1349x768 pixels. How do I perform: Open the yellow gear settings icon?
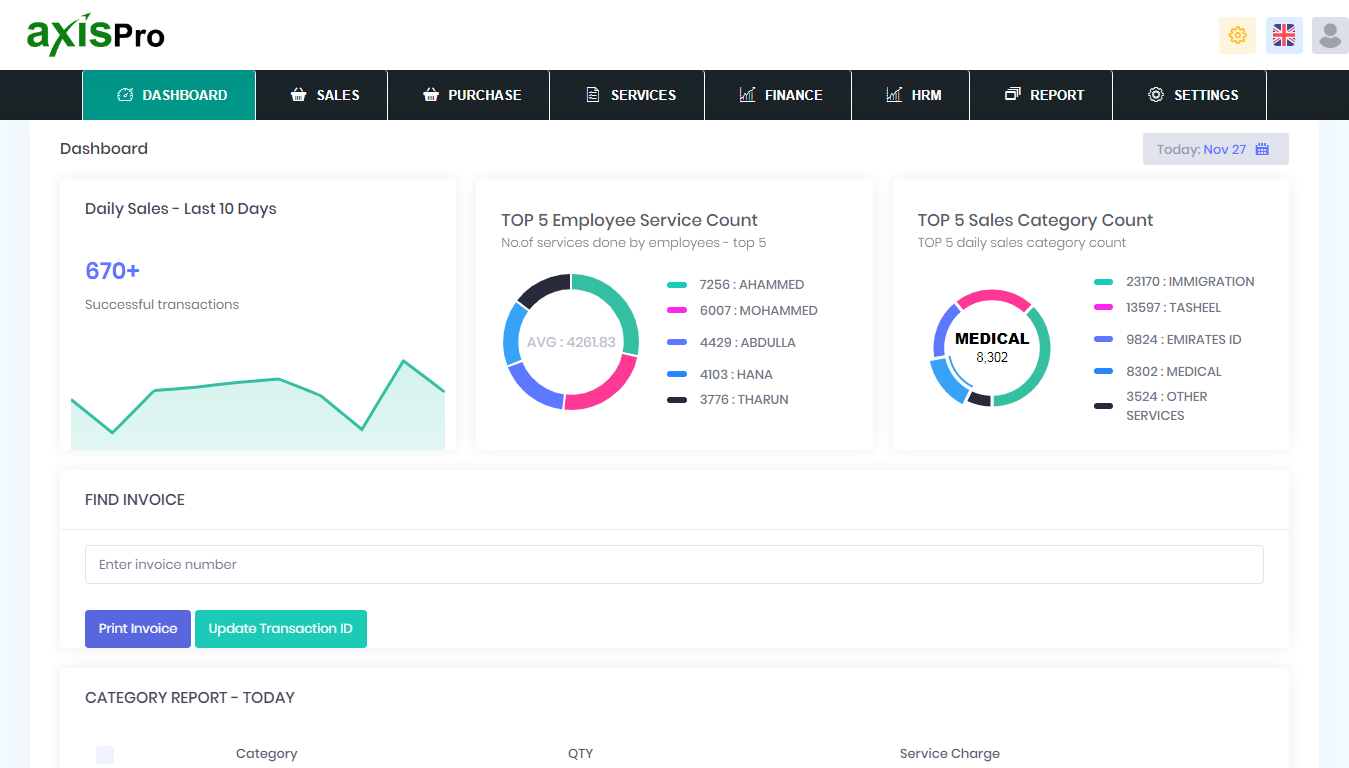tap(1237, 35)
